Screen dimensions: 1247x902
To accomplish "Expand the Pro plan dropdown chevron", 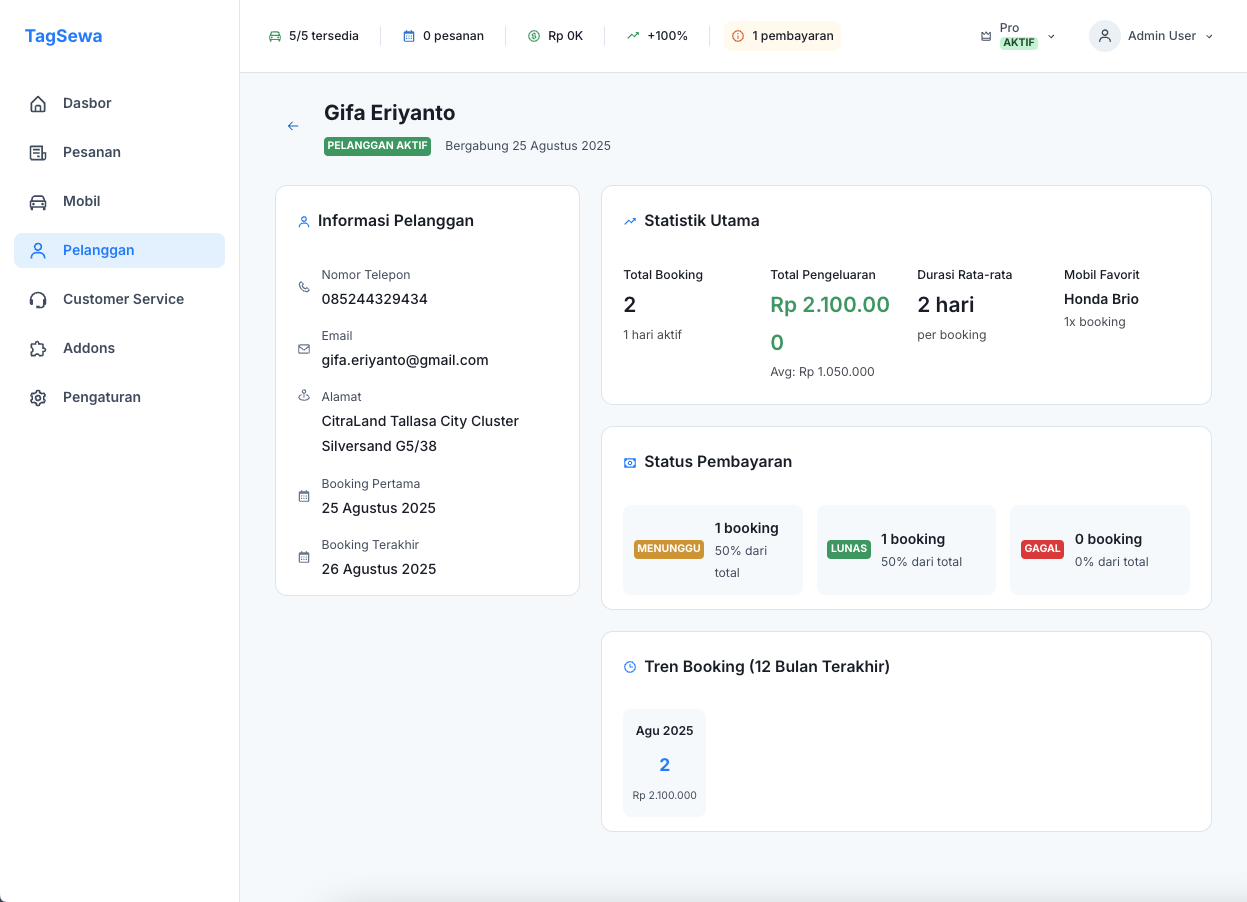I will 1051,36.
